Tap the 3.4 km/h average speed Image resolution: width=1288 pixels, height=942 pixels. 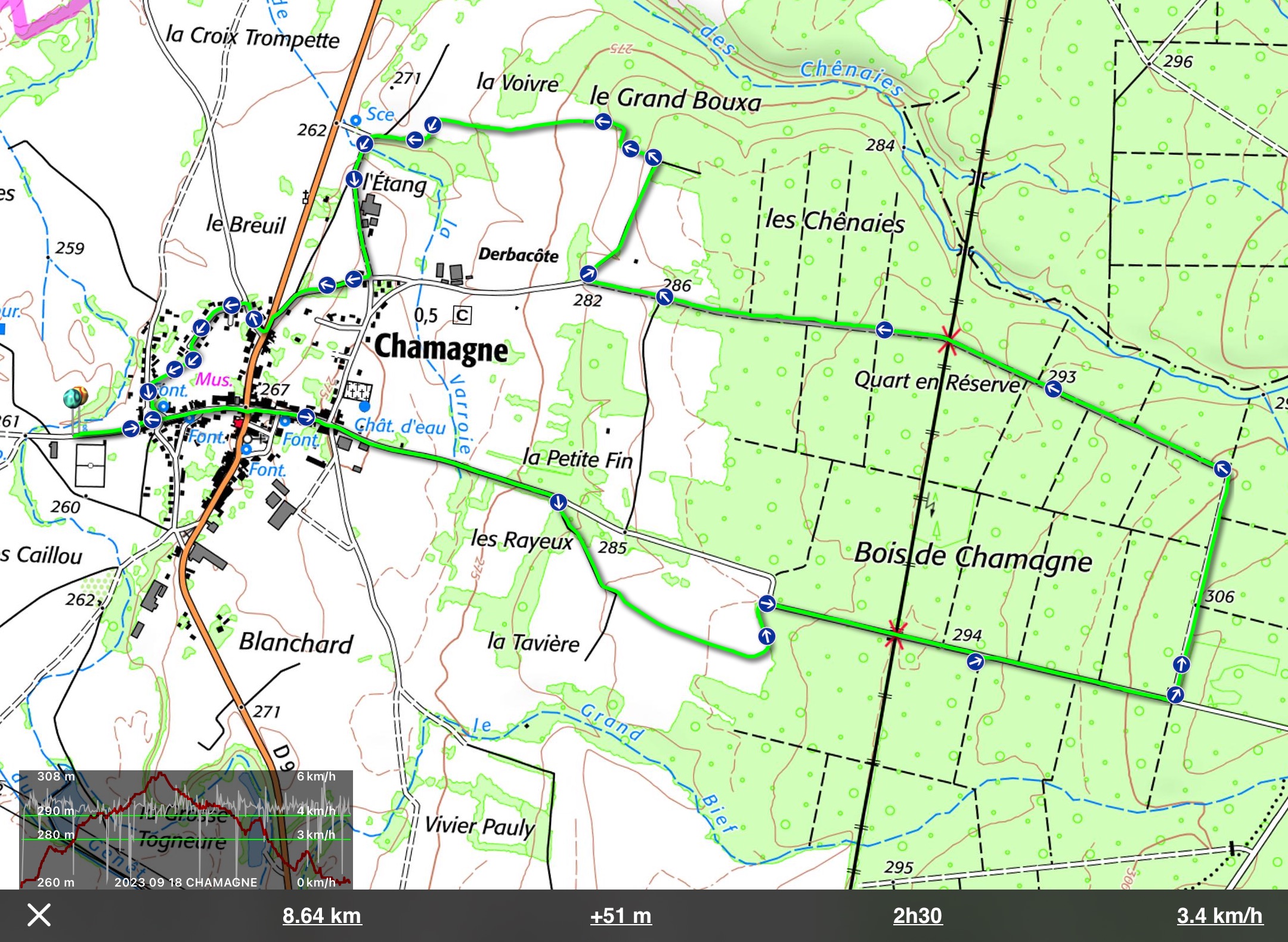1219,916
